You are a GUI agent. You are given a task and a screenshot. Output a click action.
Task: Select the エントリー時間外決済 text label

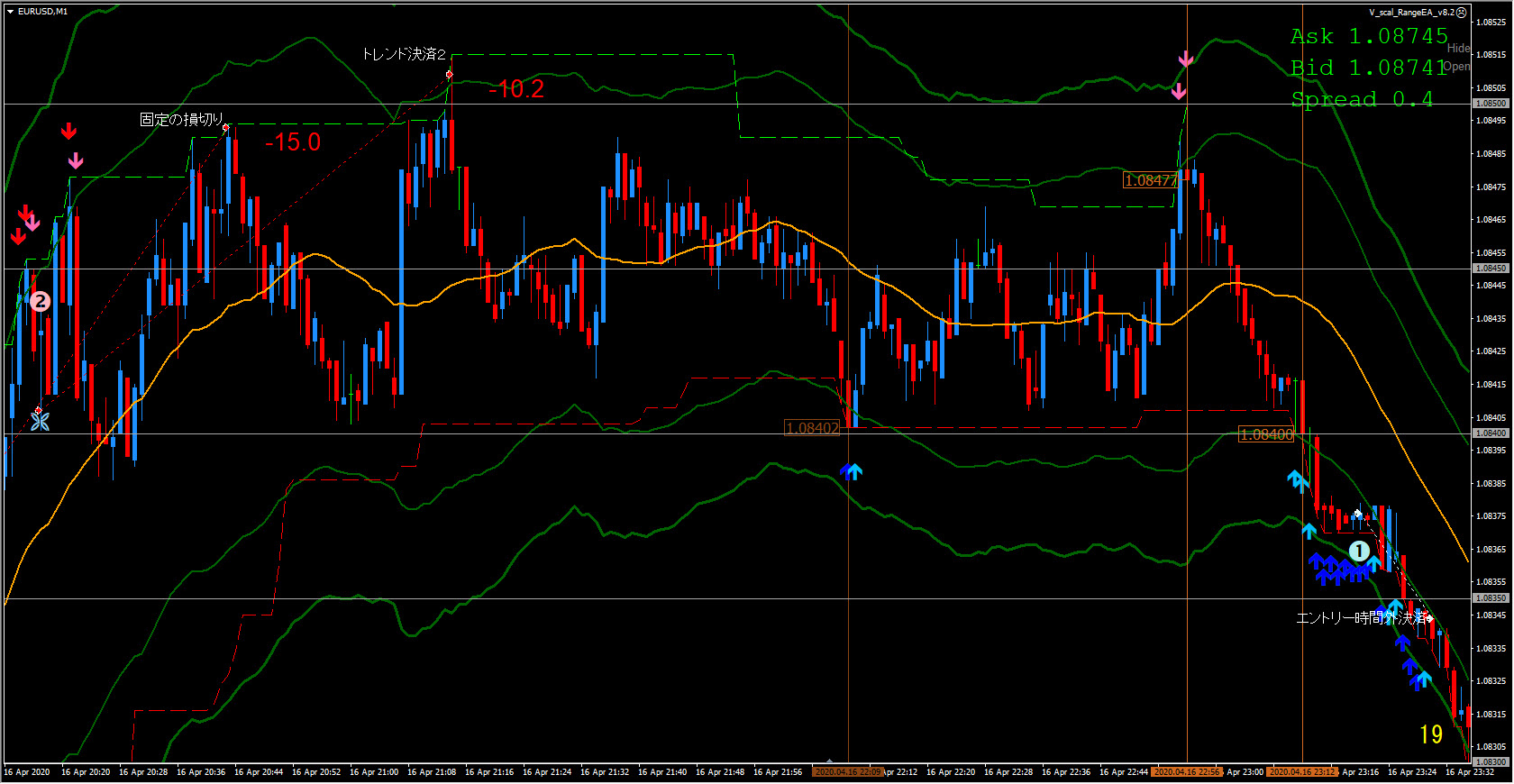click(x=1361, y=618)
